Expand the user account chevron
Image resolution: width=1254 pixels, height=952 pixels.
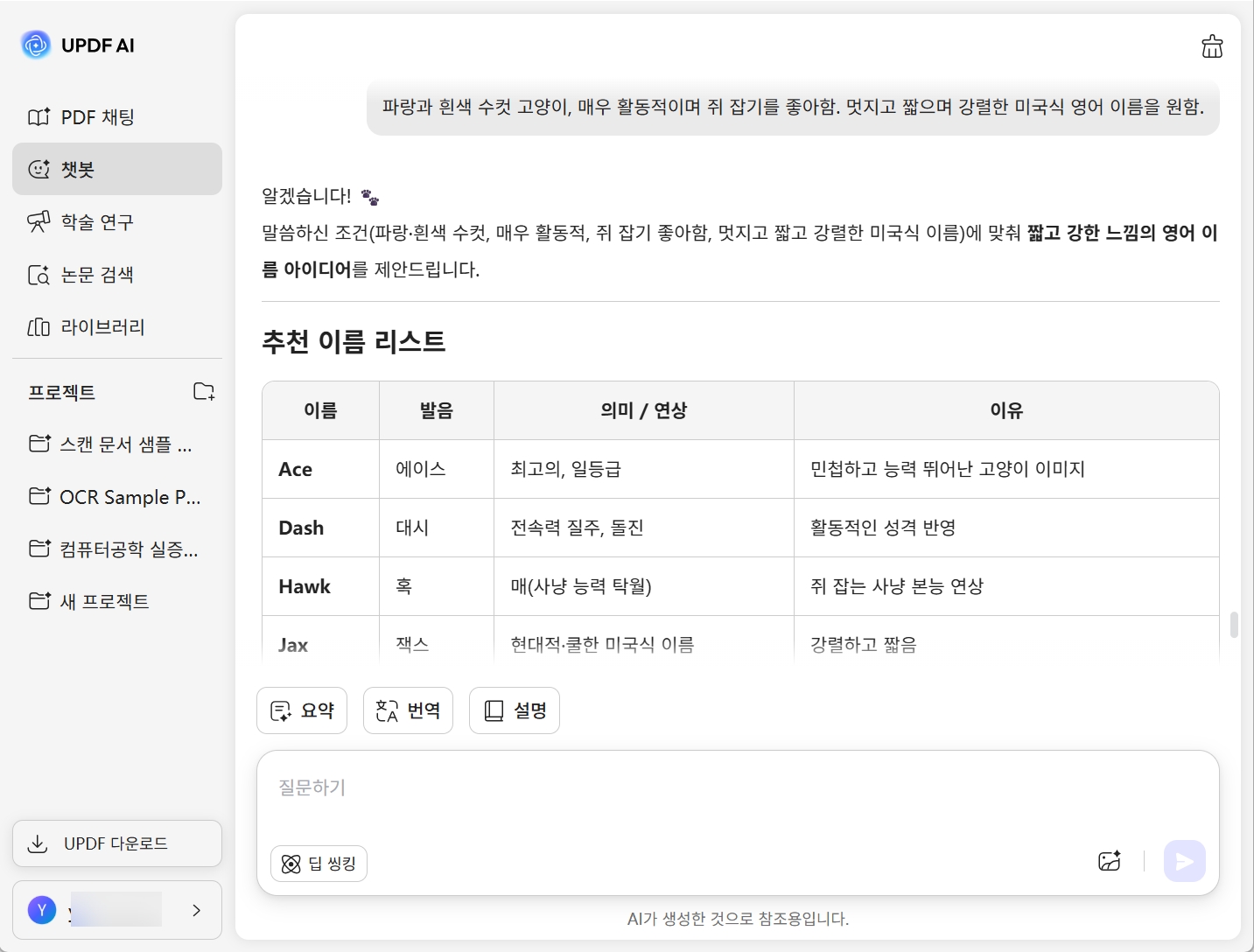tap(196, 910)
